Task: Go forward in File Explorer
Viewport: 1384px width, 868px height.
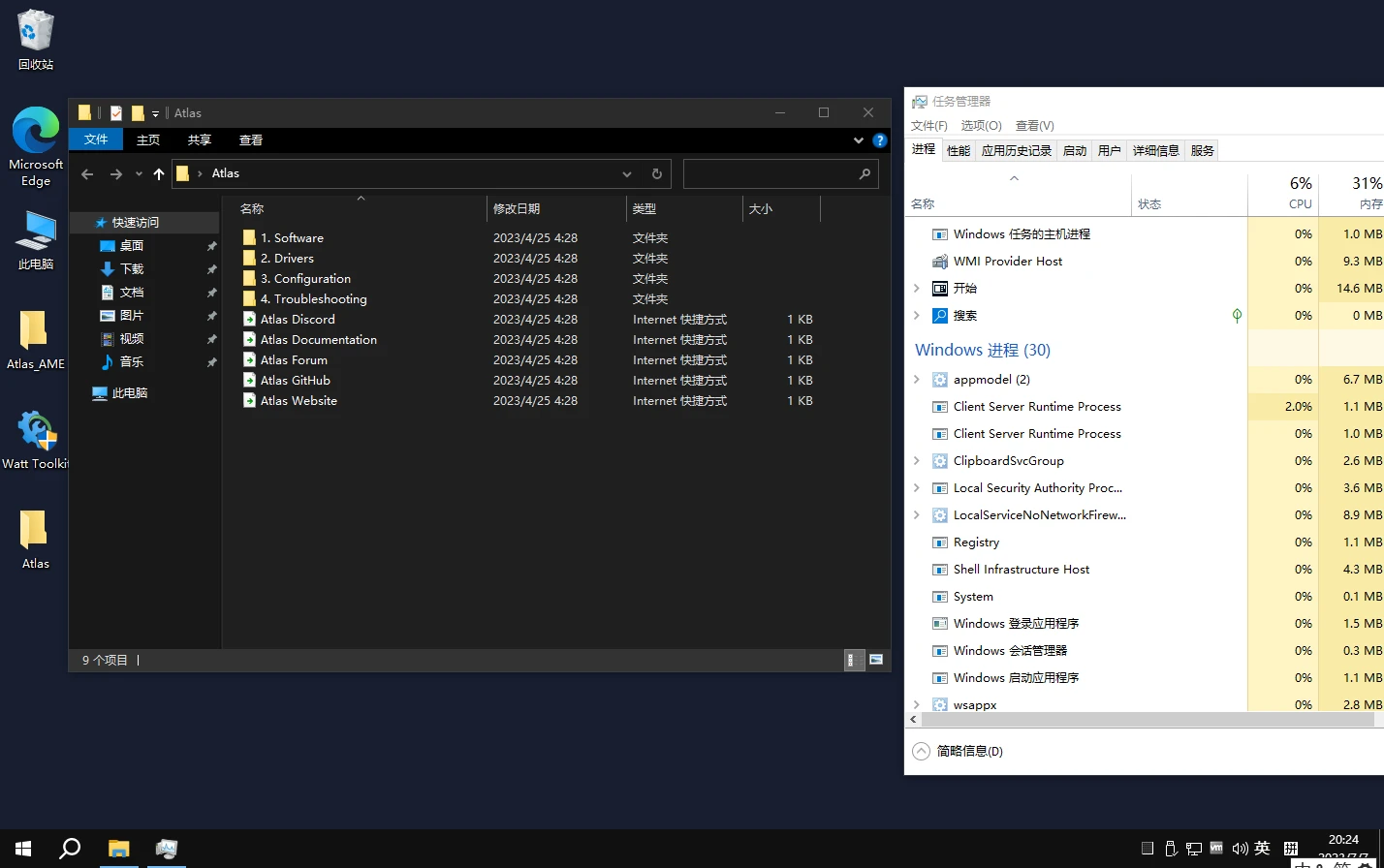Action: pos(116,174)
